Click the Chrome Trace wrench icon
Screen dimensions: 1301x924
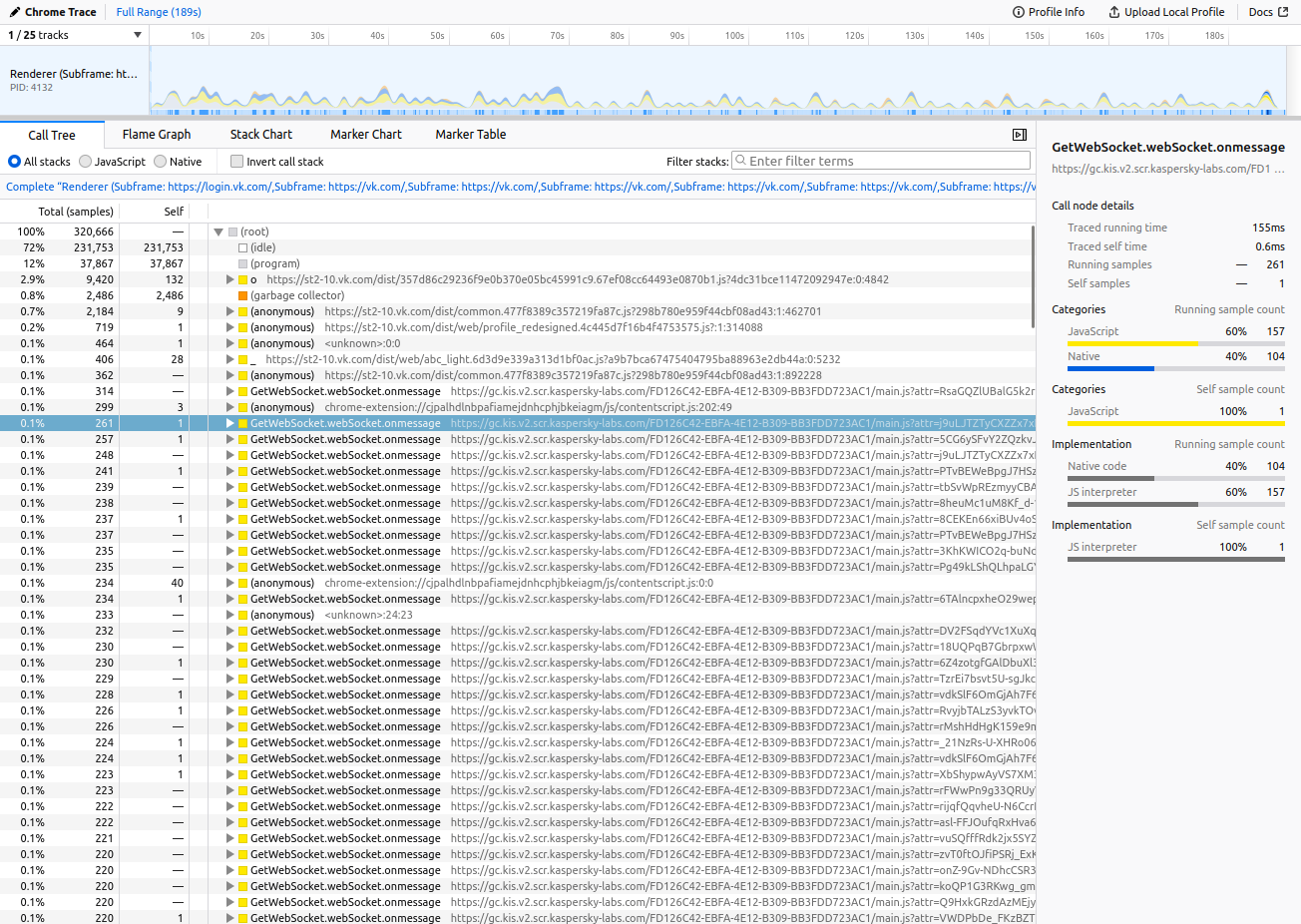tap(14, 12)
